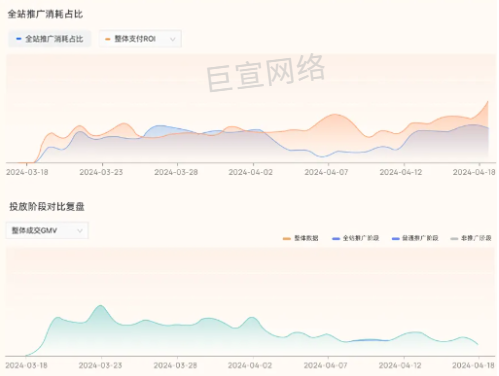Image resolution: width=499 pixels, height=376 pixels.
Task: Click the orange marker in 整体支付ROI selector
Action: pyautogui.click(x=108, y=39)
